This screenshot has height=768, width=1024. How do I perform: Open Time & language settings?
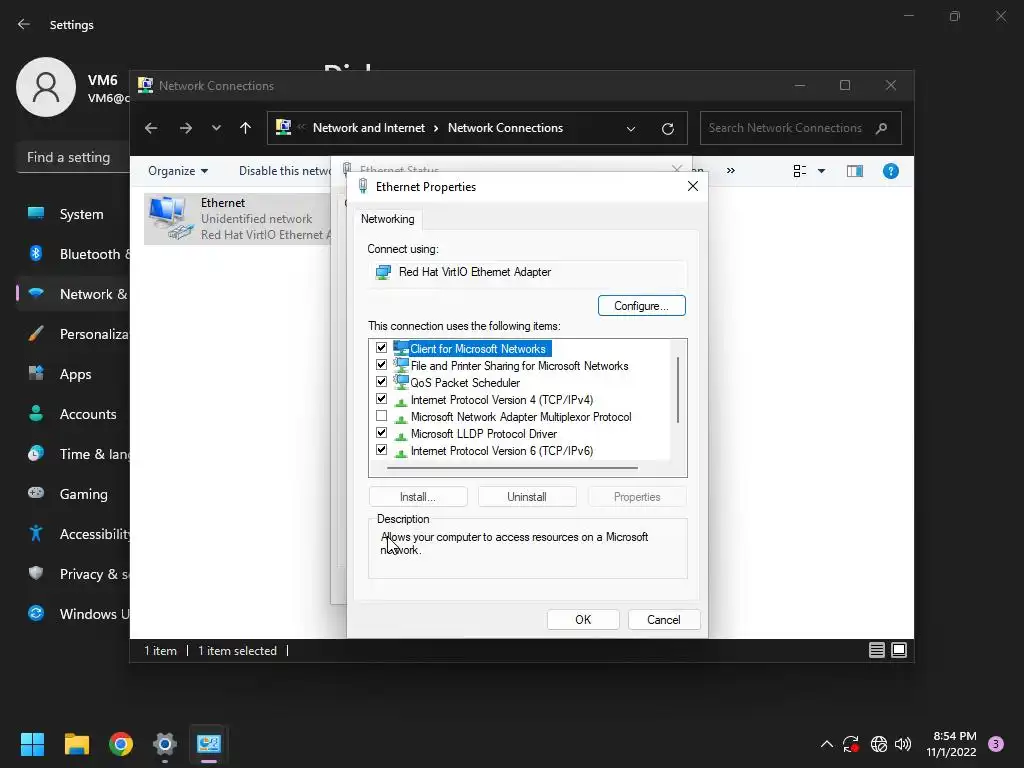click(x=73, y=454)
